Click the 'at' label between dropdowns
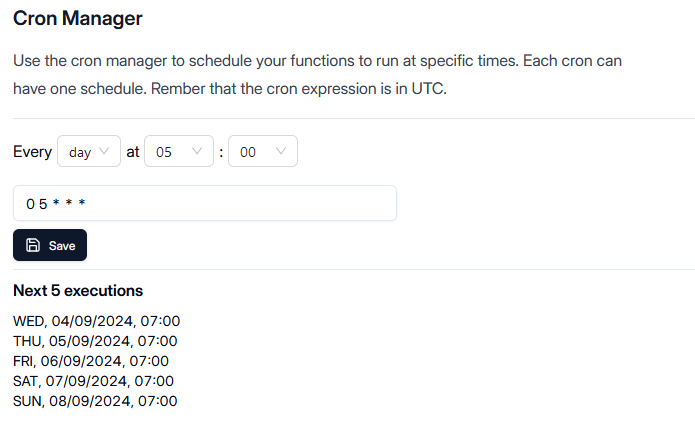The image size is (695, 428). [x=132, y=152]
